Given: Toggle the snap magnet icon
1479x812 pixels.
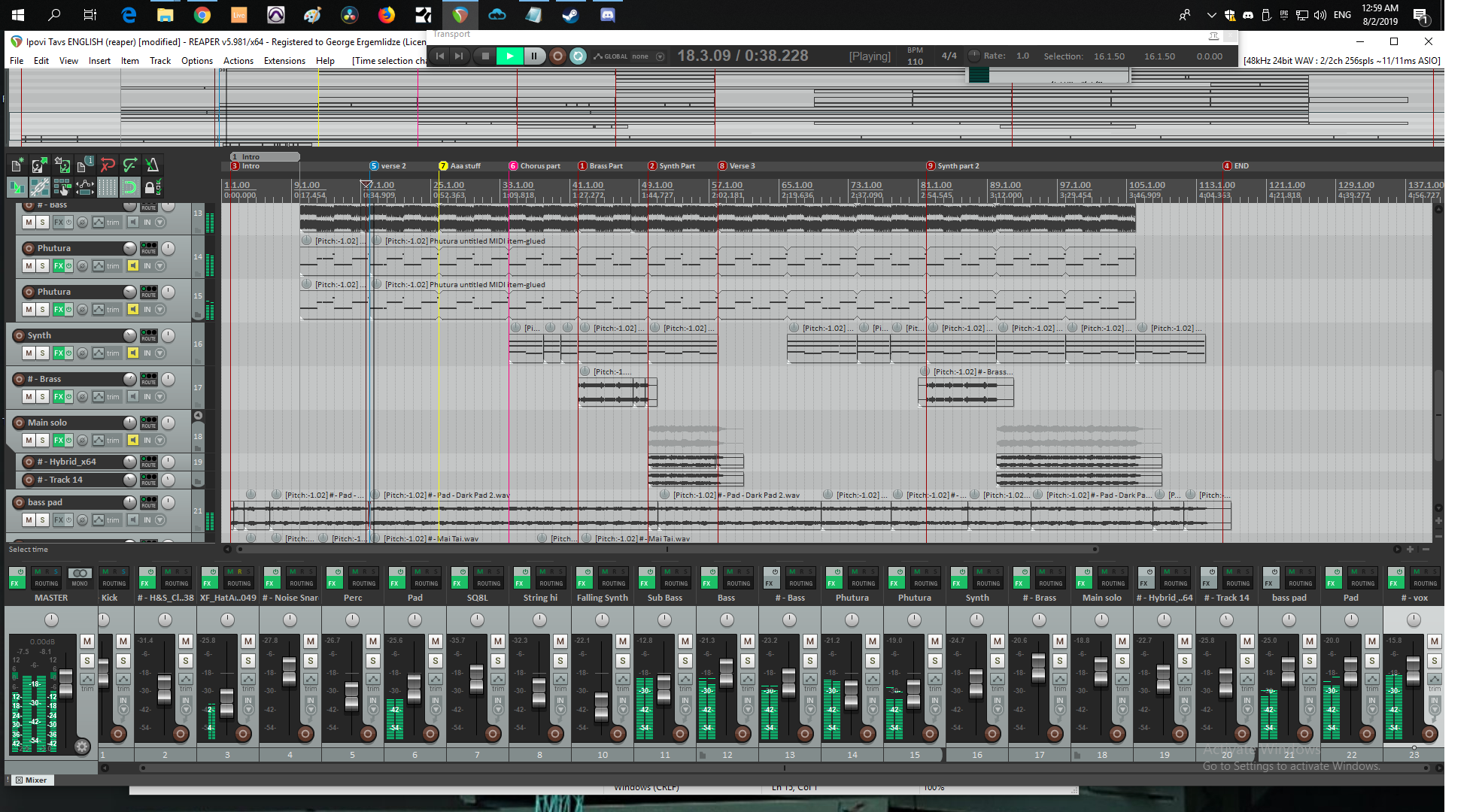Looking at the screenshot, I should pos(129,187).
